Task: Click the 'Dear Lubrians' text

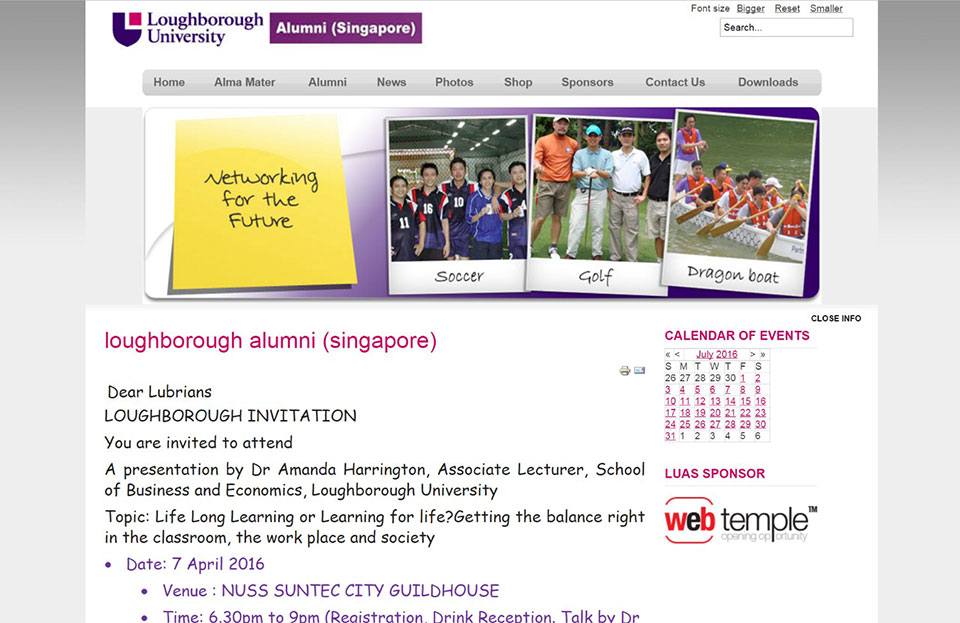Action: pyautogui.click(x=159, y=392)
